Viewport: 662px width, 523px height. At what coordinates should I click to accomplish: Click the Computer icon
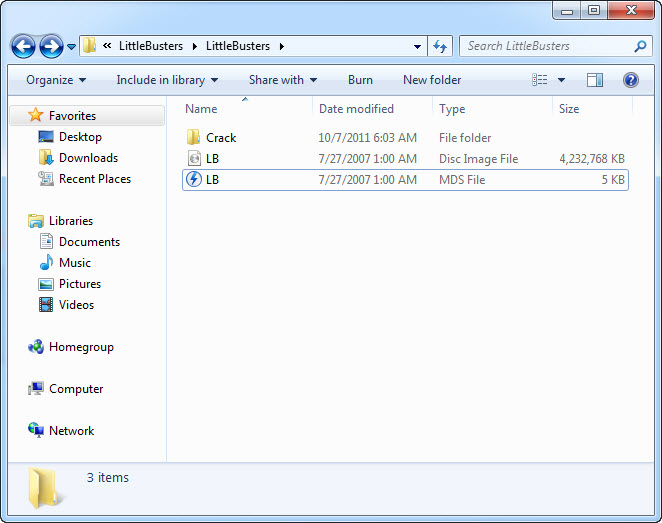coord(35,388)
